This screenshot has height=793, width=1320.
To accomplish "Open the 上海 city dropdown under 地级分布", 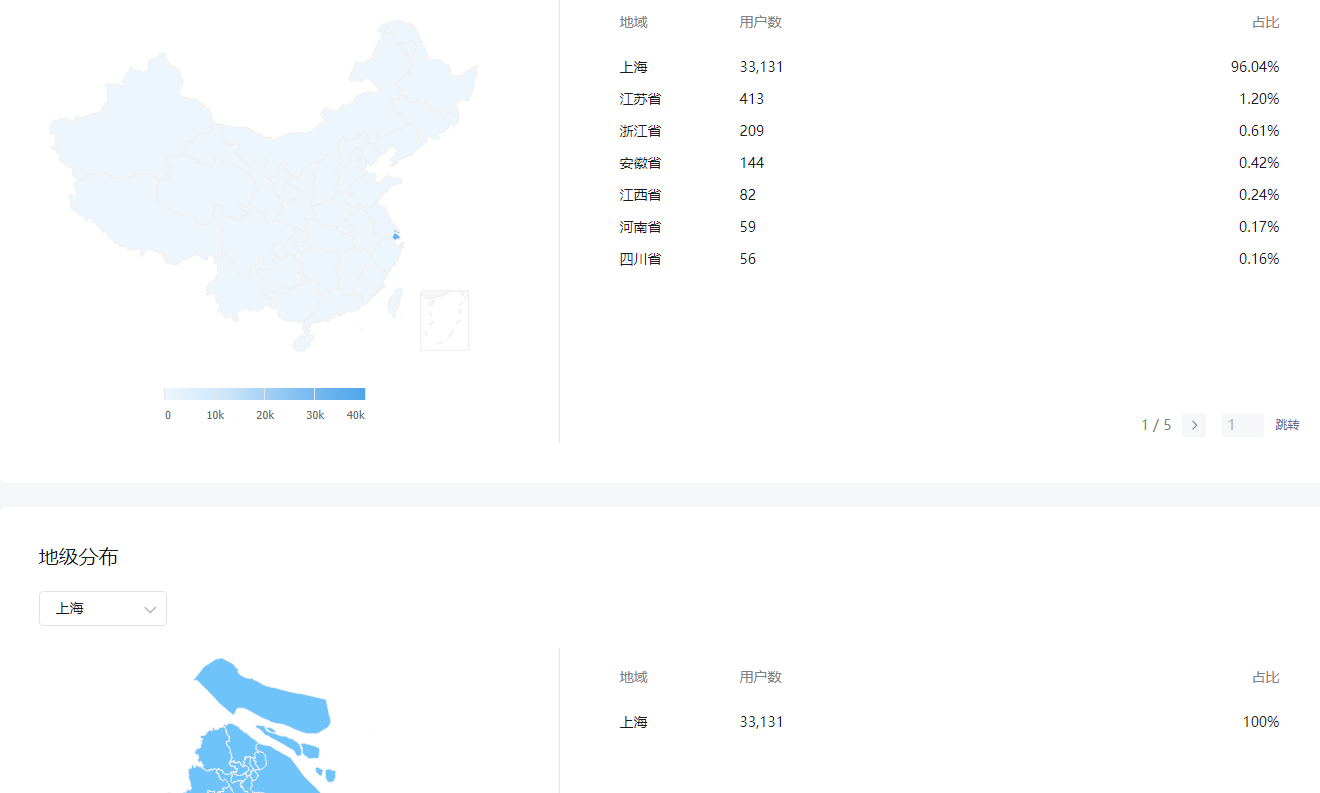I will click(103, 608).
